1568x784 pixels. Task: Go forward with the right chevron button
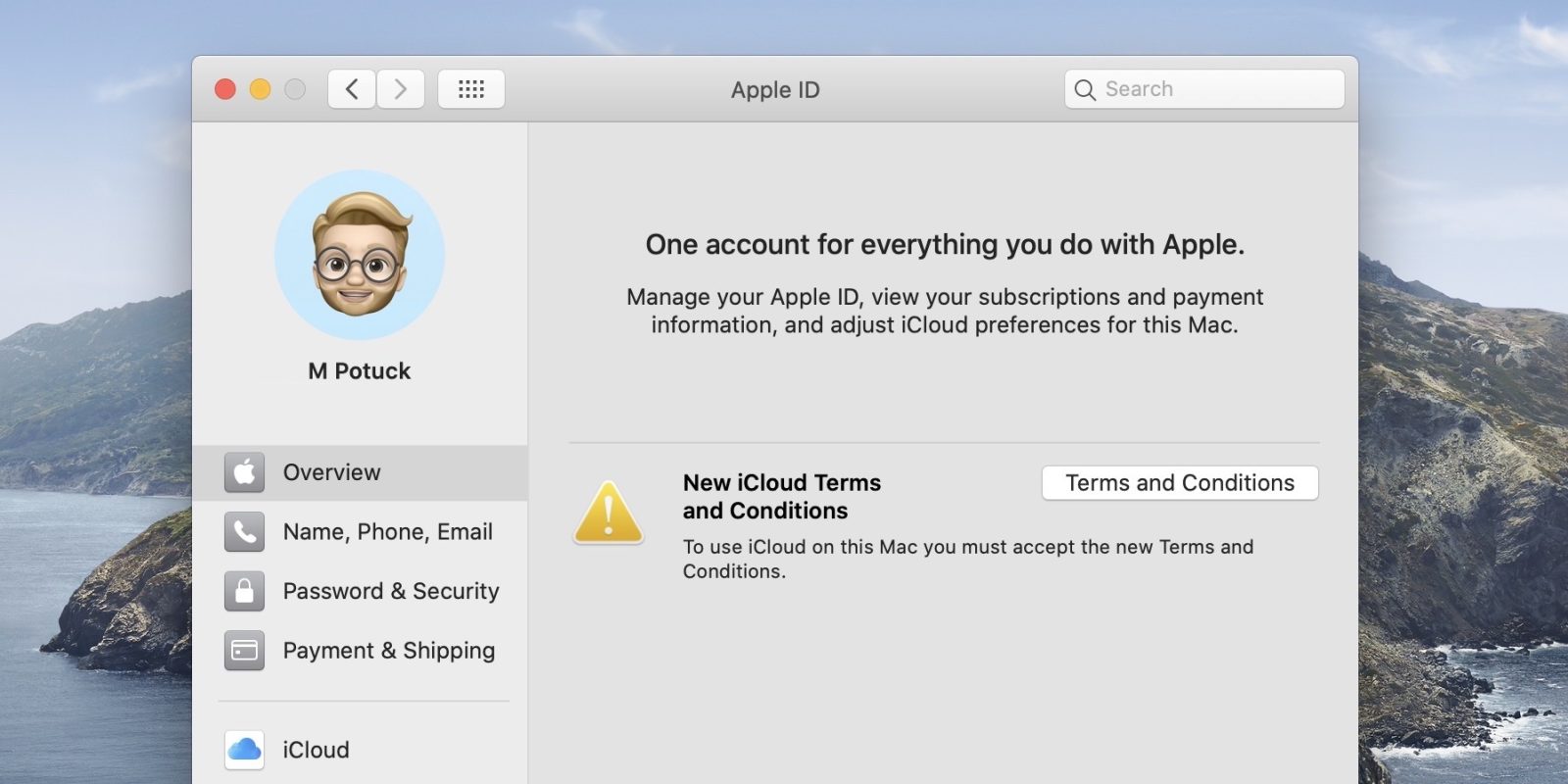pyautogui.click(x=401, y=89)
